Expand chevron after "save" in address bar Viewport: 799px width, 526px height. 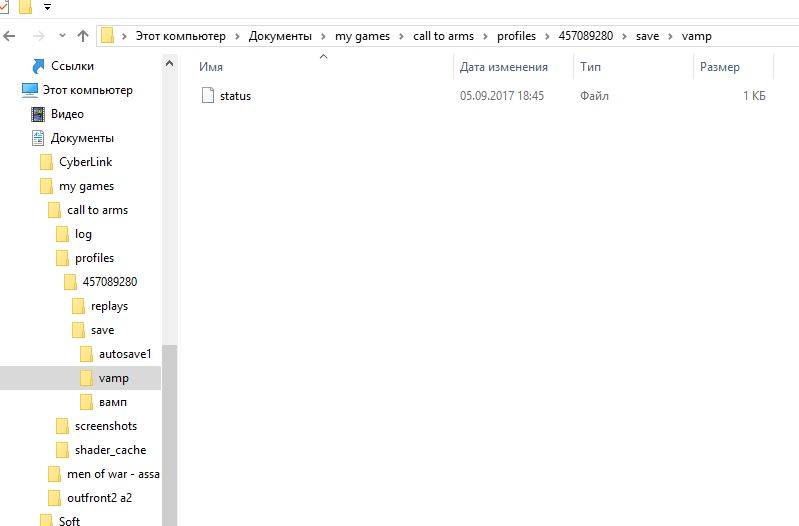(x=670, y=36)
